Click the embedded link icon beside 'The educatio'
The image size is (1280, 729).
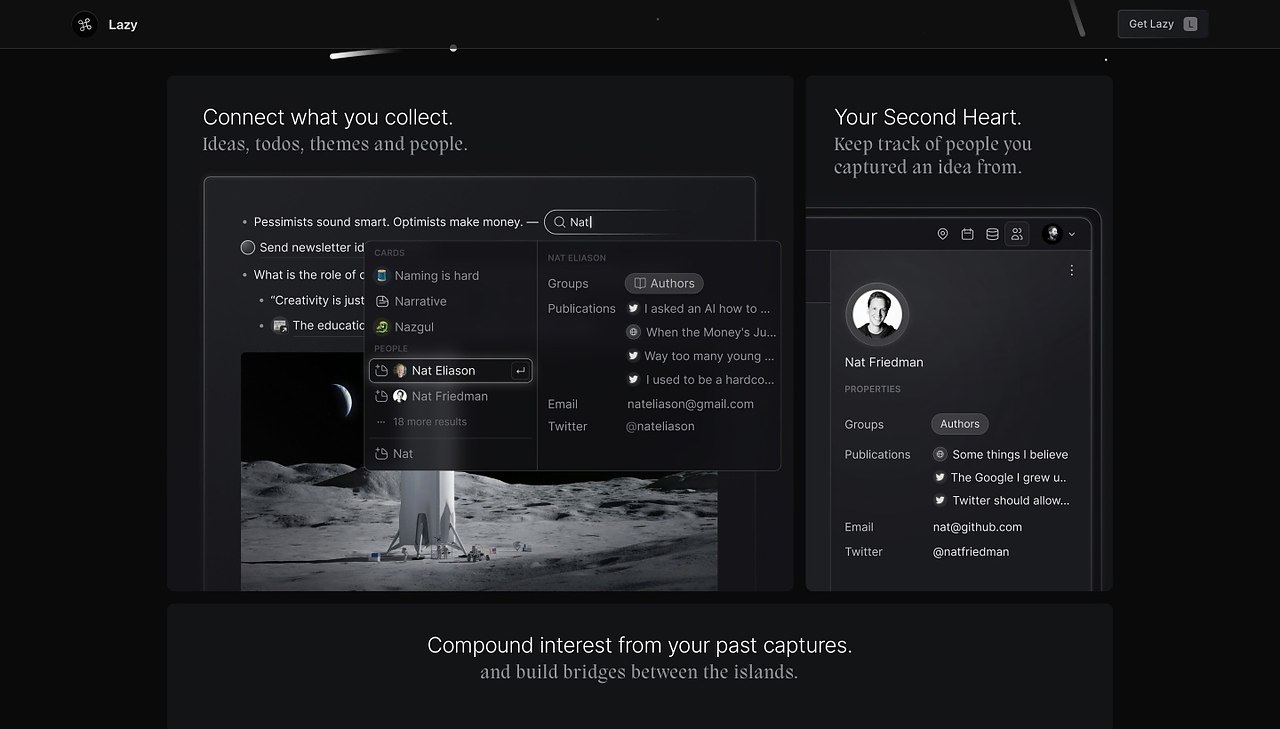pyautogui.click(x=280, y=325)
